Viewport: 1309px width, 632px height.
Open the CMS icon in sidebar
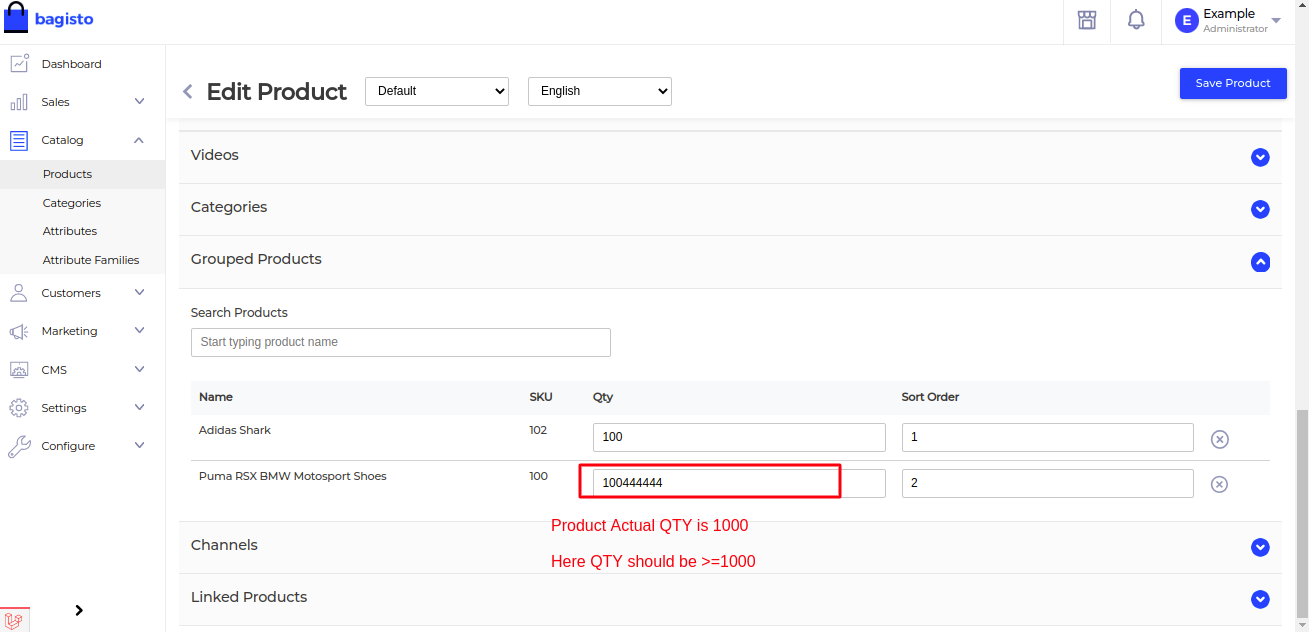pos(21,369)
